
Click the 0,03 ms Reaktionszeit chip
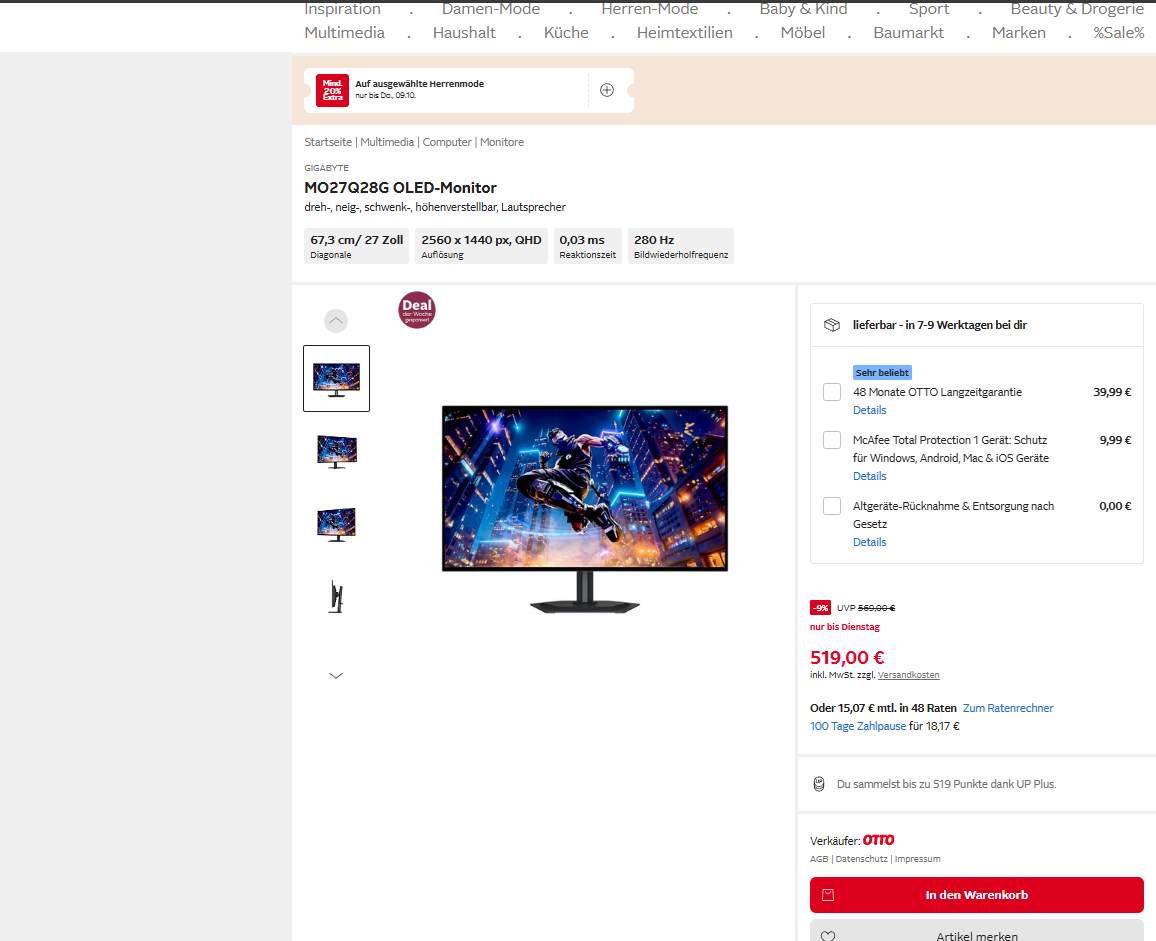pos(588,246)
